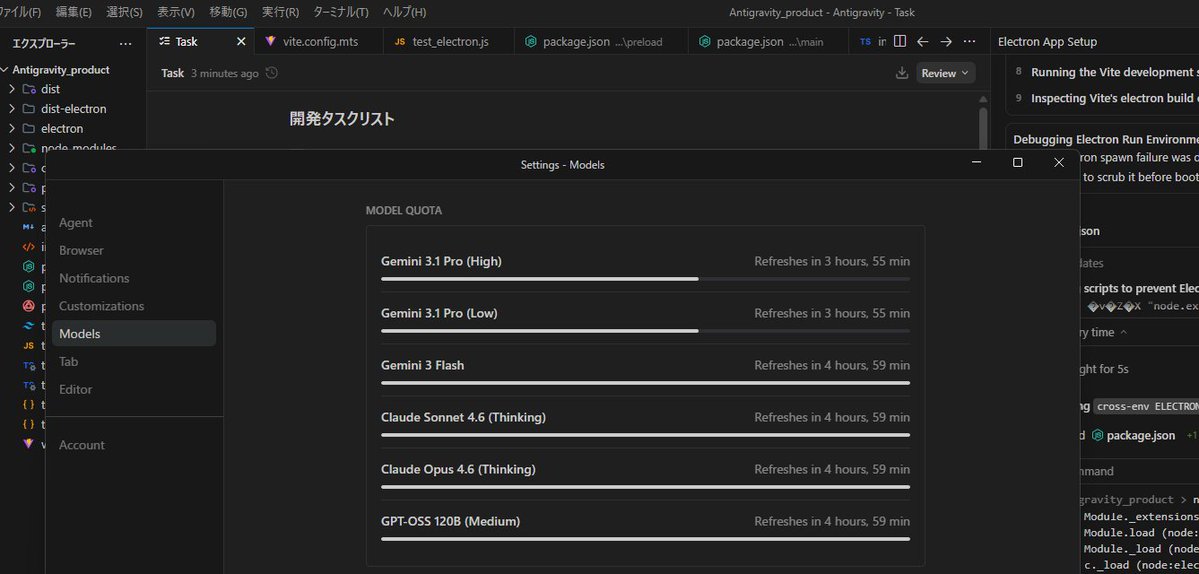This screenshot has width=1199, height=574.
Task: Click the download icon next to Review
Action: 902,73
